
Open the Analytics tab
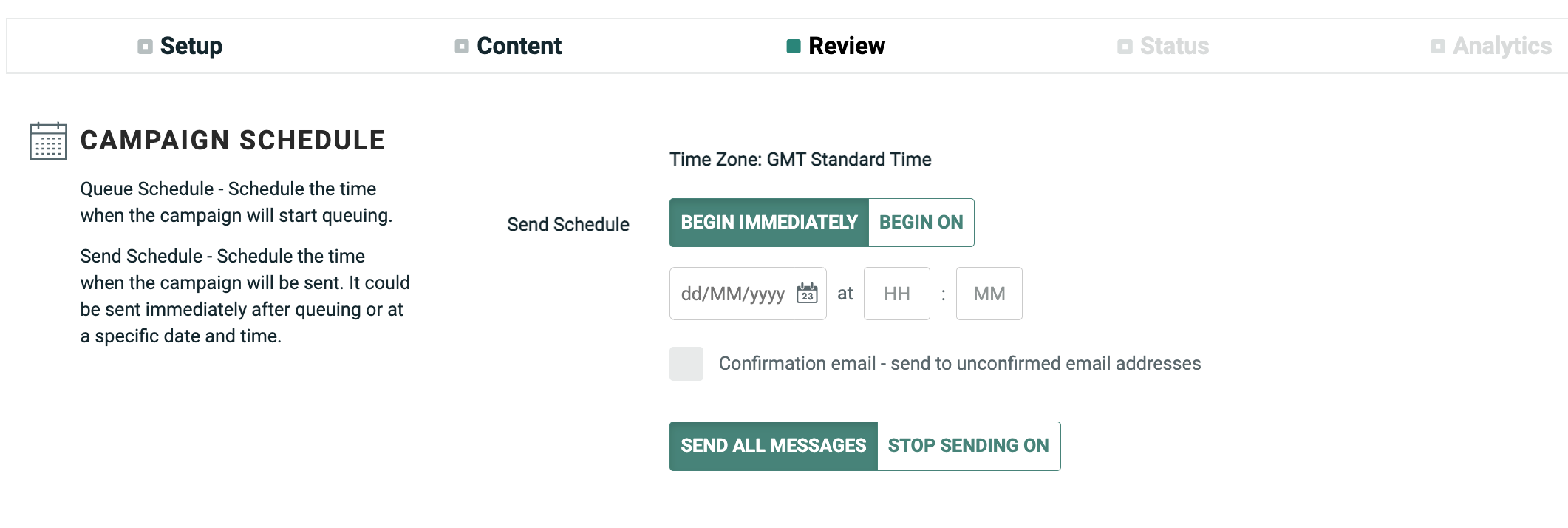click(1501, 46)
